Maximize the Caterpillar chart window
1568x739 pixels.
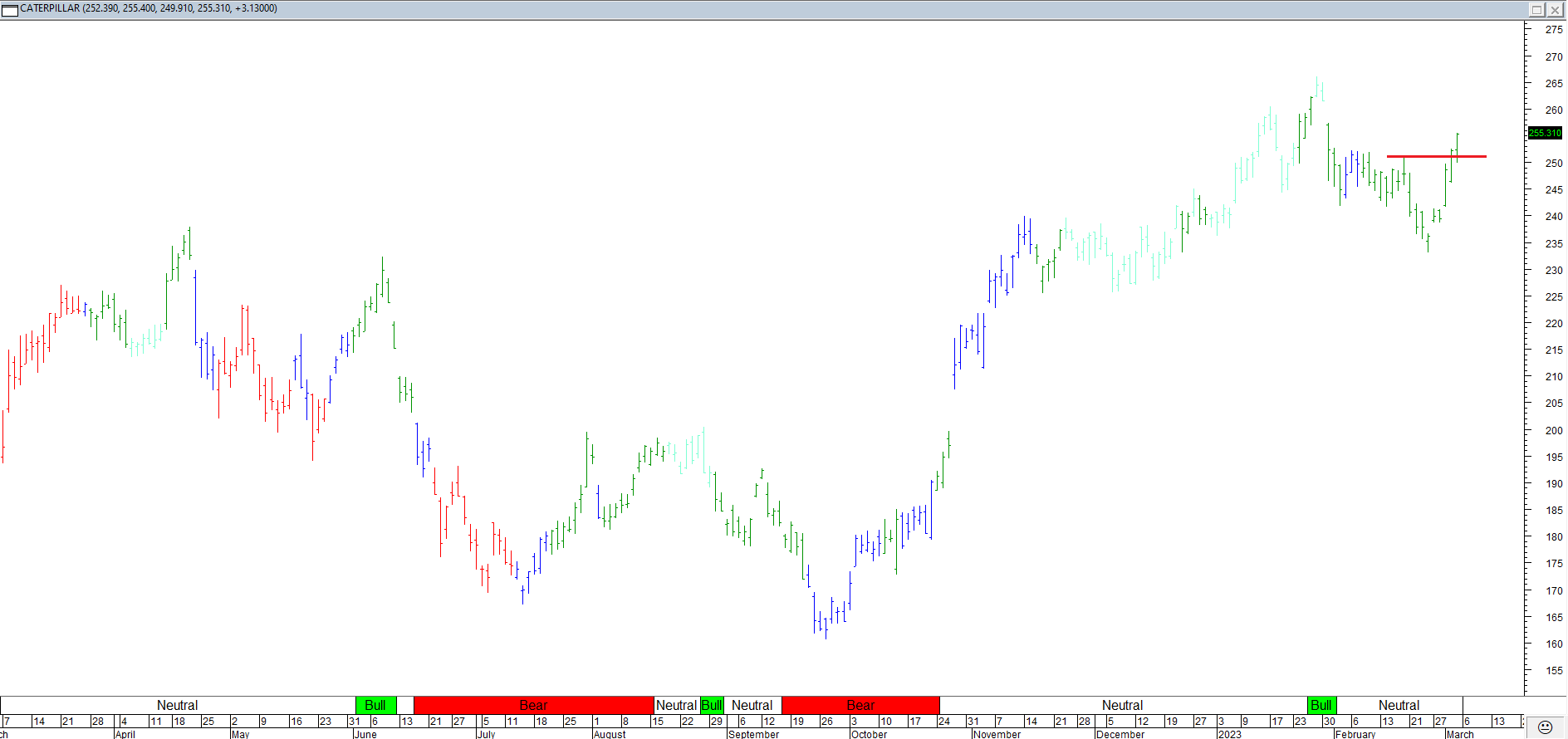pyautogui.click(x=1536, y=9)
